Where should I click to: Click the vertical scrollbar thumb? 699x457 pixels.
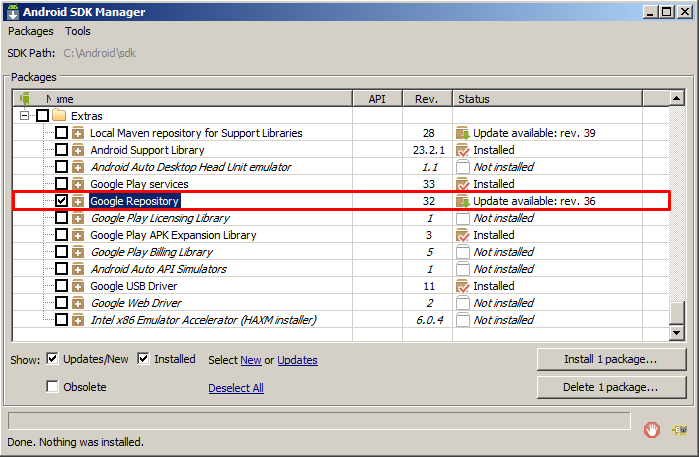click(x=677, y=313)
